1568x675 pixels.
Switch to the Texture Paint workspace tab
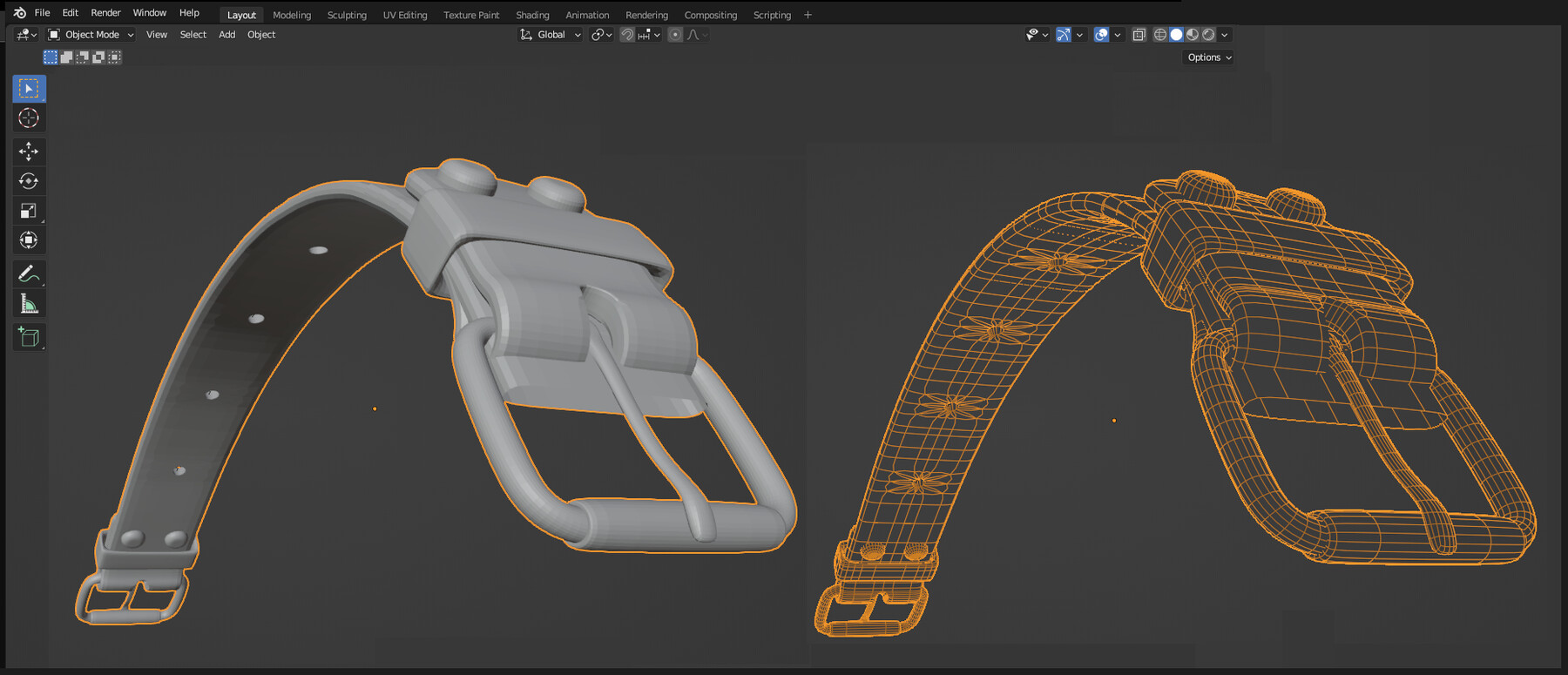[x=471, y=15]
